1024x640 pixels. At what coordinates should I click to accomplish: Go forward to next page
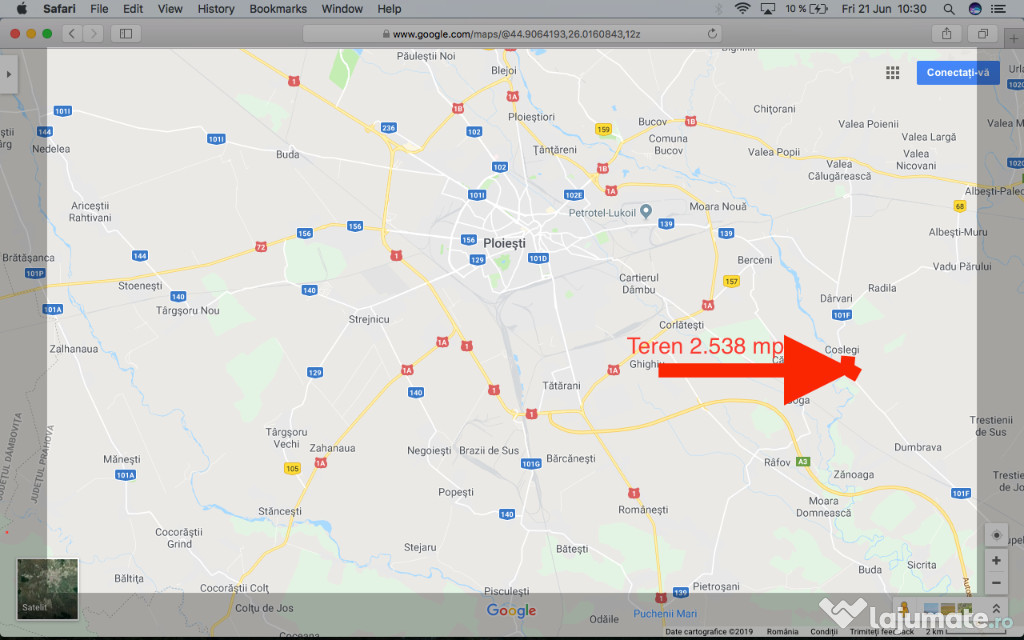pyautogui.click(x=93, y=33)
